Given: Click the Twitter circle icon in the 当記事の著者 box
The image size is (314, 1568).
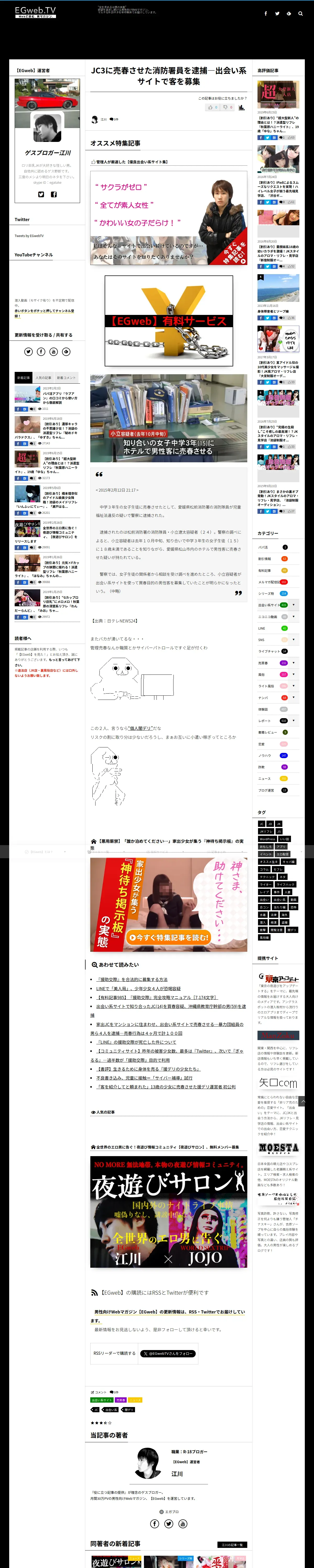Looking at the screenshot, I should (168, 1524).
